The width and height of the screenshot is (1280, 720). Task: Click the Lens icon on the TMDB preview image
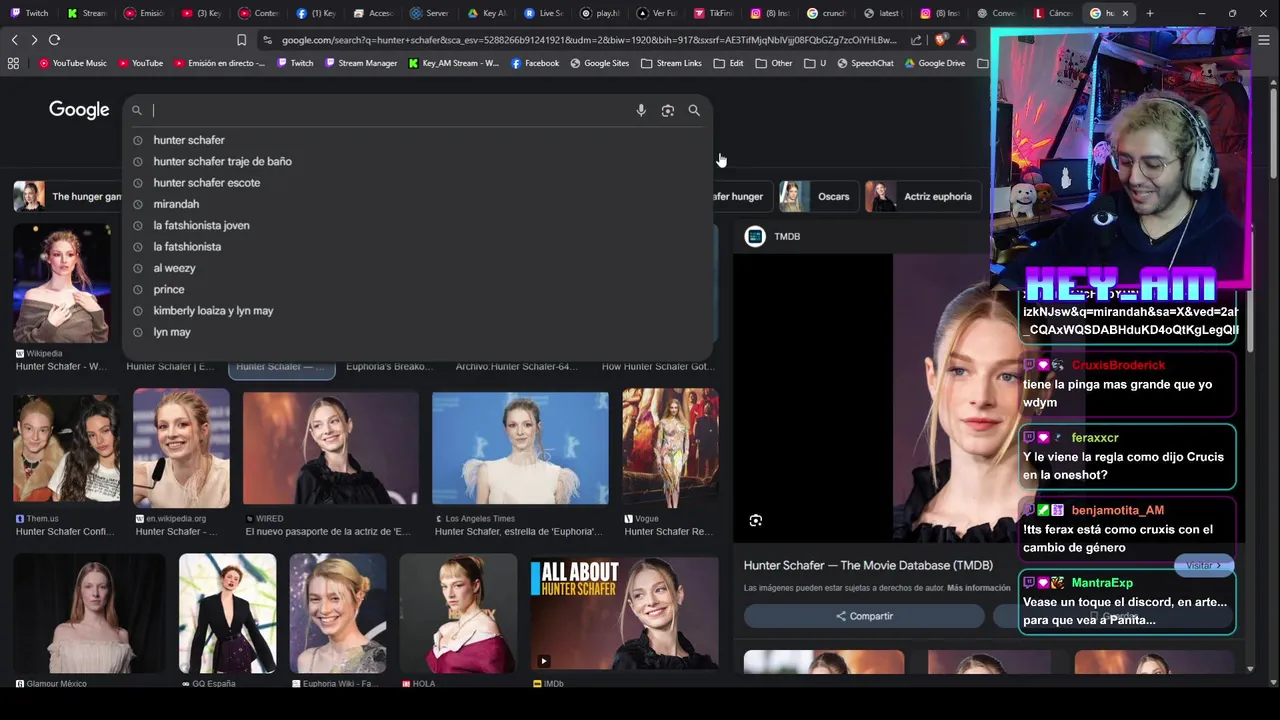[x=756, y=520]
